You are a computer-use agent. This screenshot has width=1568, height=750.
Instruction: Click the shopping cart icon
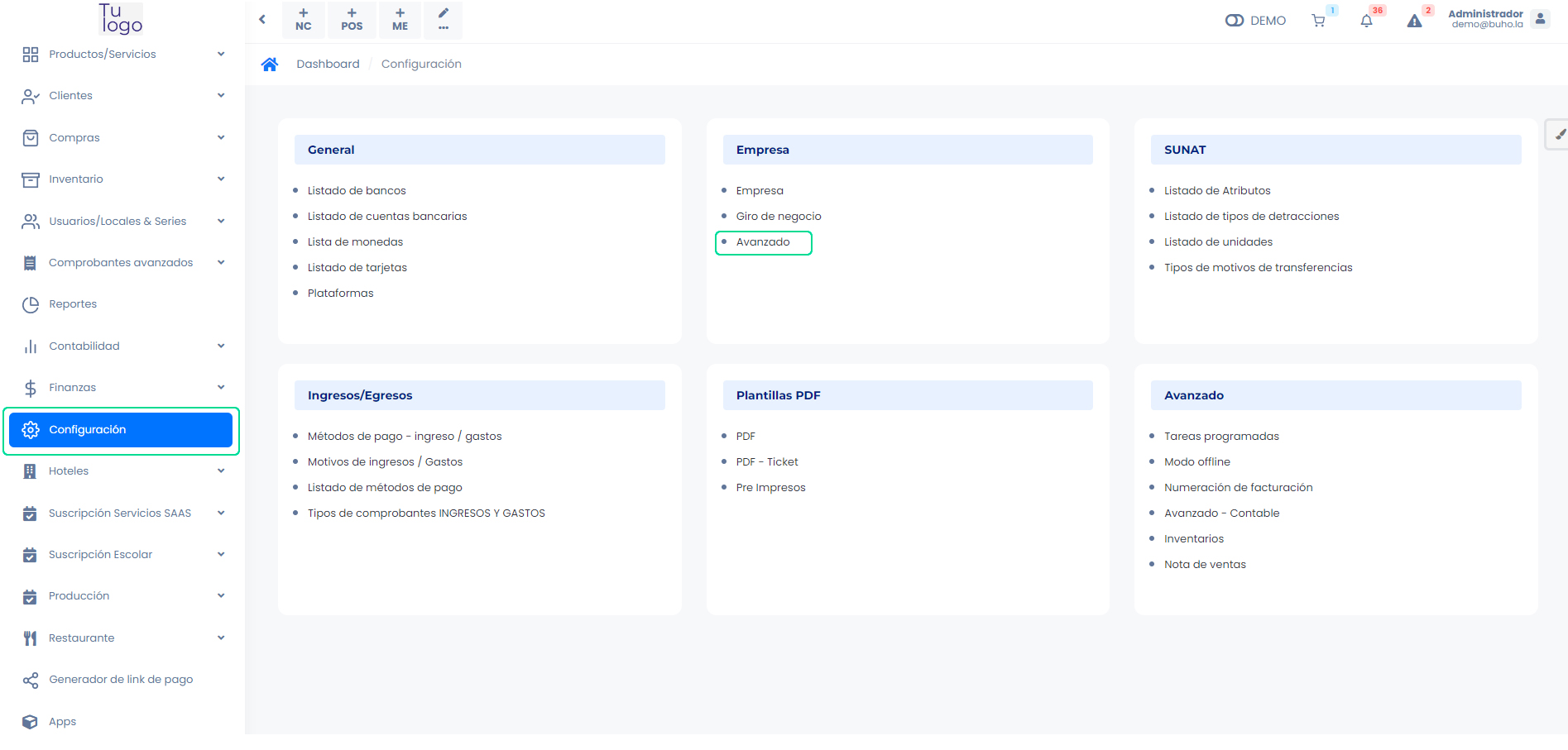1318,21
